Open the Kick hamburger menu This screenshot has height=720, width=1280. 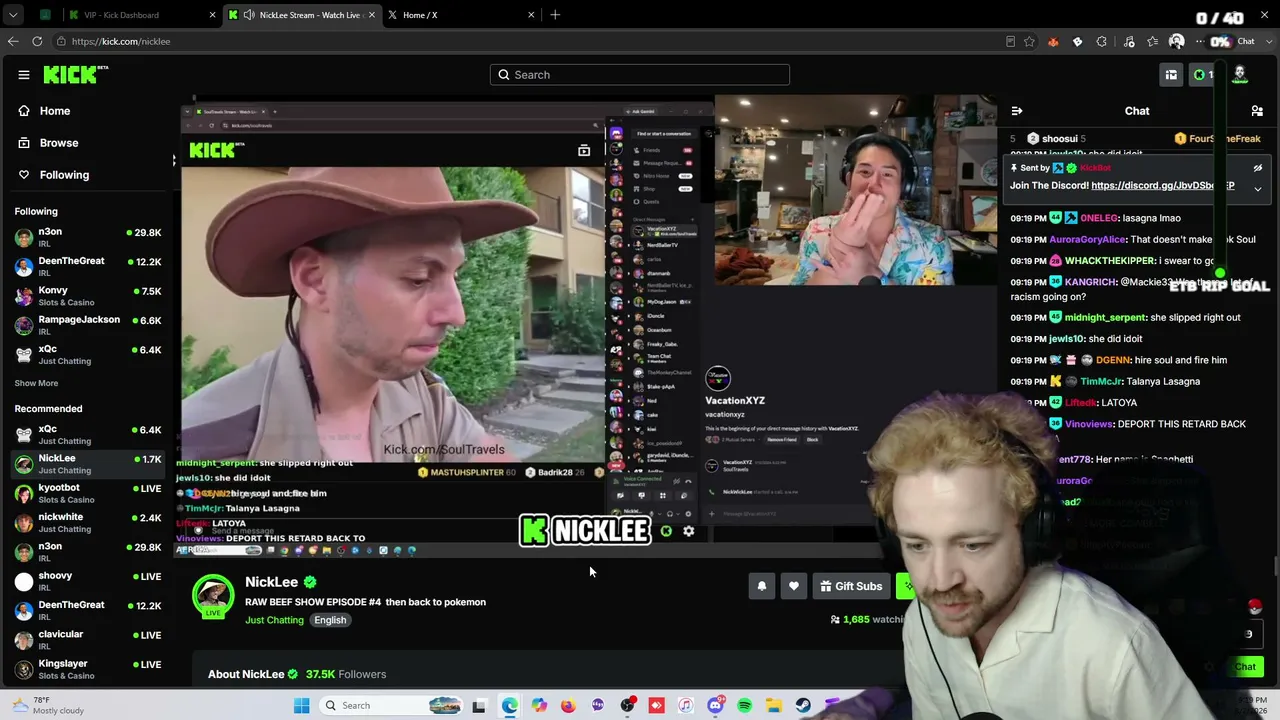24,75
